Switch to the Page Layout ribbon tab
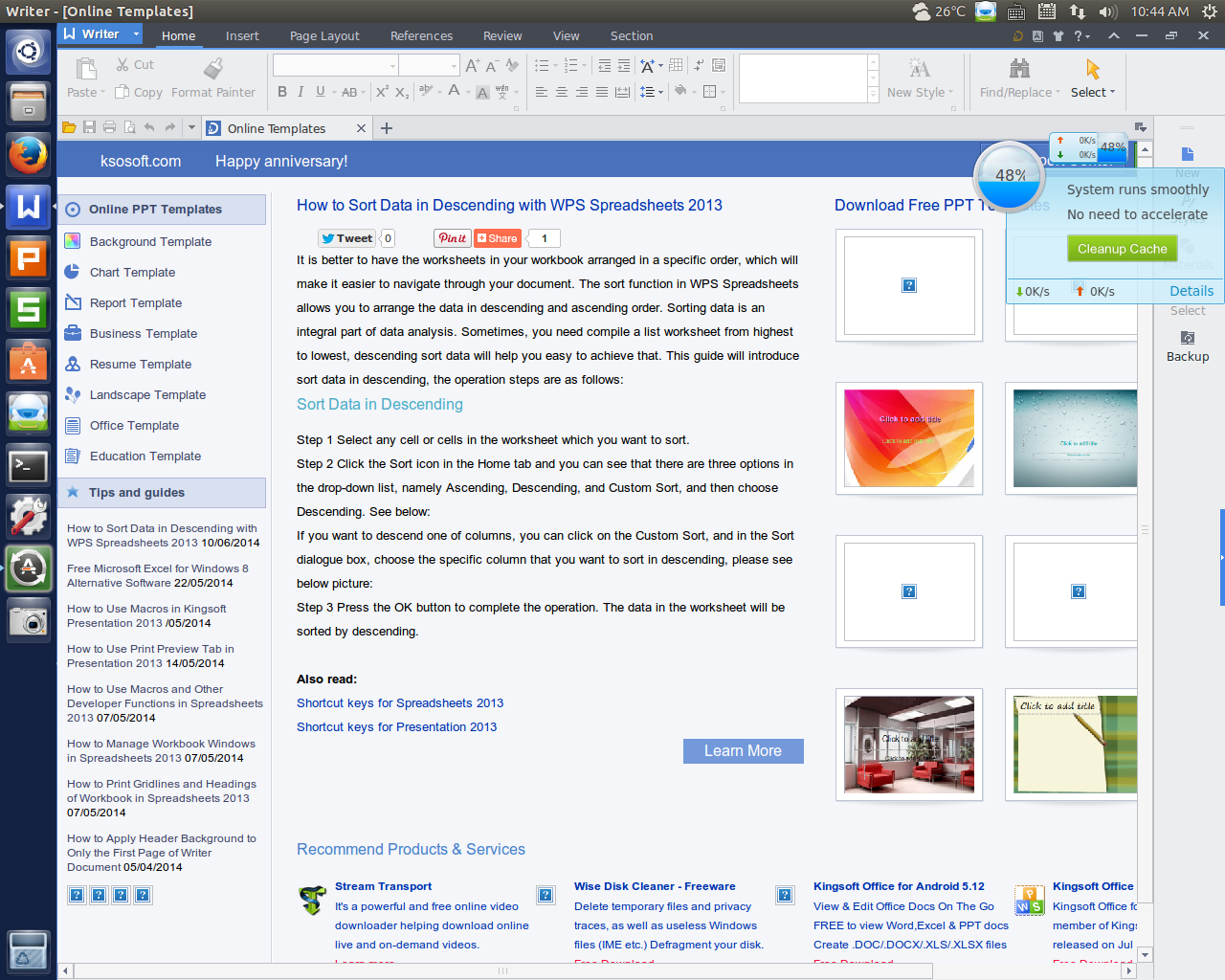The height and width of the screenshot is (980, 1225). [x=324, y=35]
